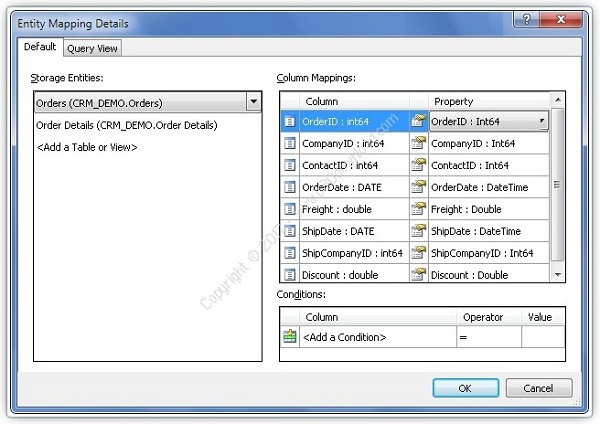
Task: Click the property icon next to CompanyID : Int64
Action: (x=419, y=143)
